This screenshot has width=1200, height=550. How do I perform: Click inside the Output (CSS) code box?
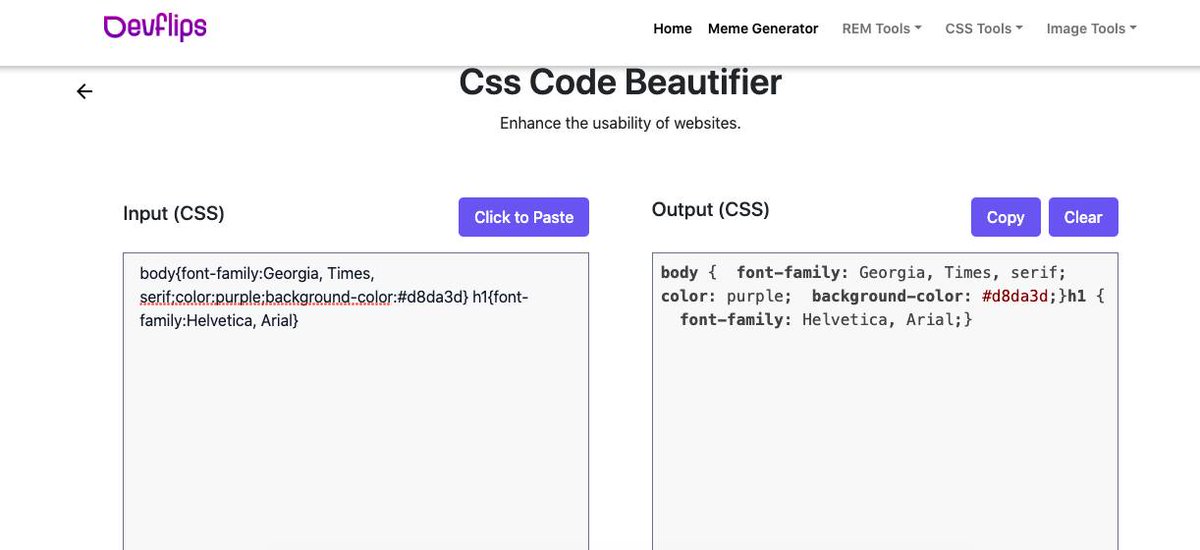click(885, 400)
